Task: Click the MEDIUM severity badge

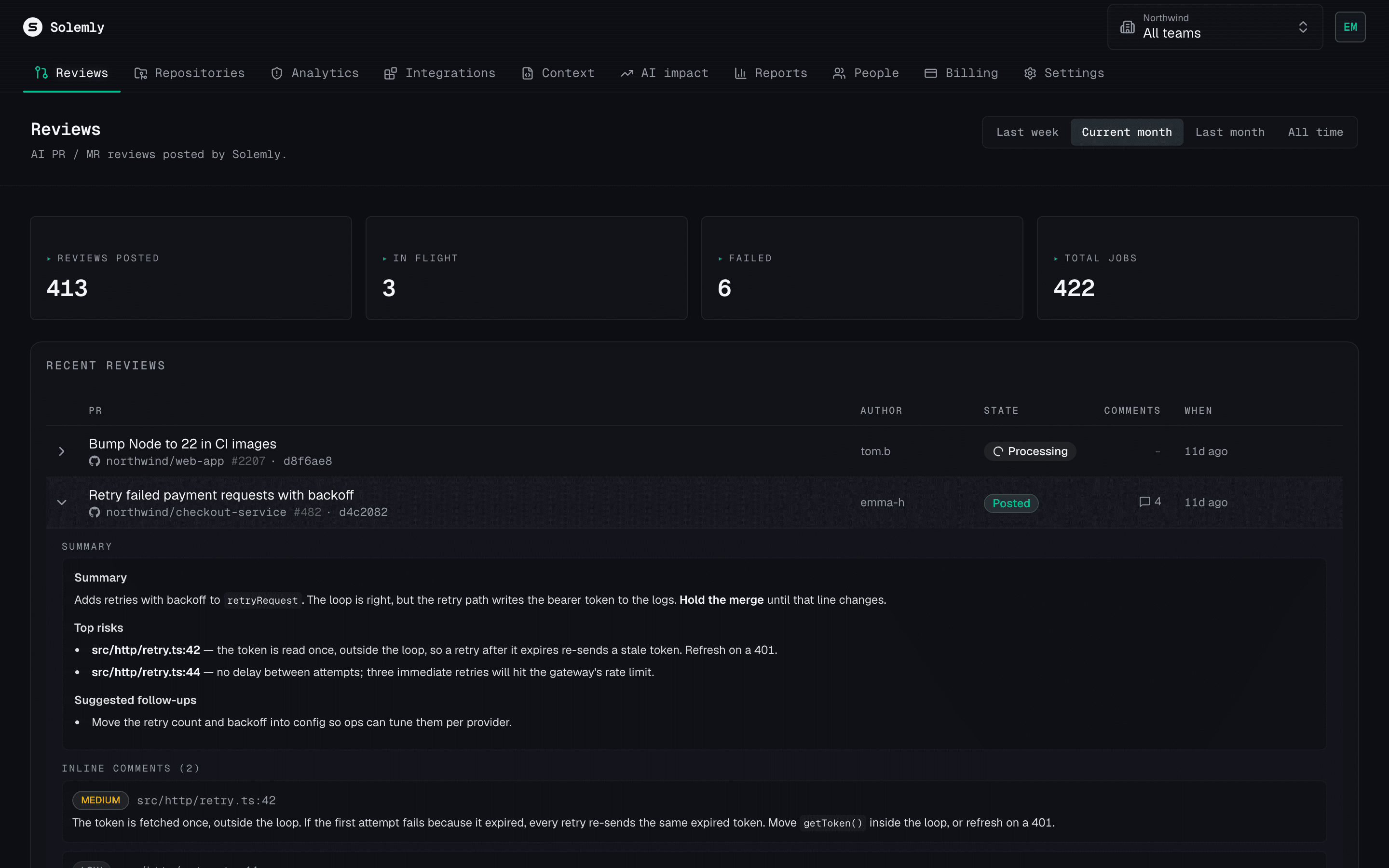Action: (100, 800)
